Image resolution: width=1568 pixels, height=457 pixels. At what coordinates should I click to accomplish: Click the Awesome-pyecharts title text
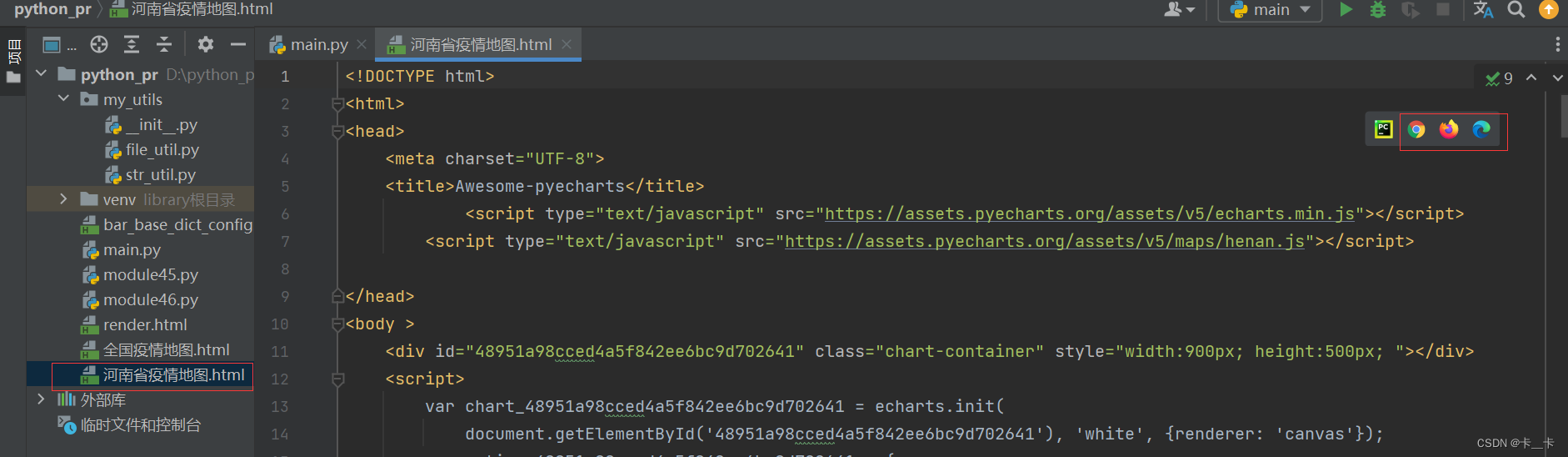click(540, 186)
